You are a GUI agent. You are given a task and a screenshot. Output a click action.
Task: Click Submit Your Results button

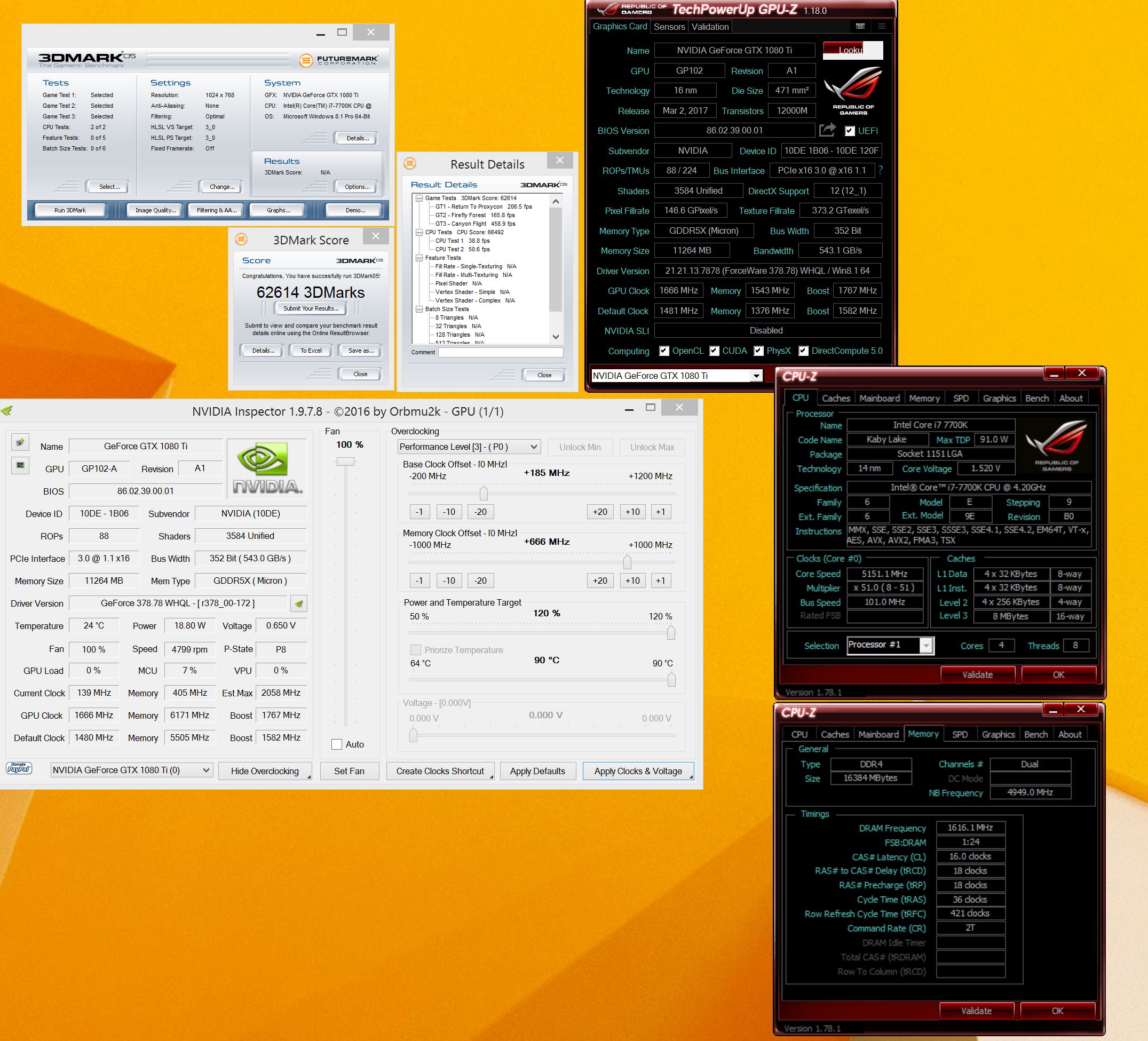click(311, 308)
